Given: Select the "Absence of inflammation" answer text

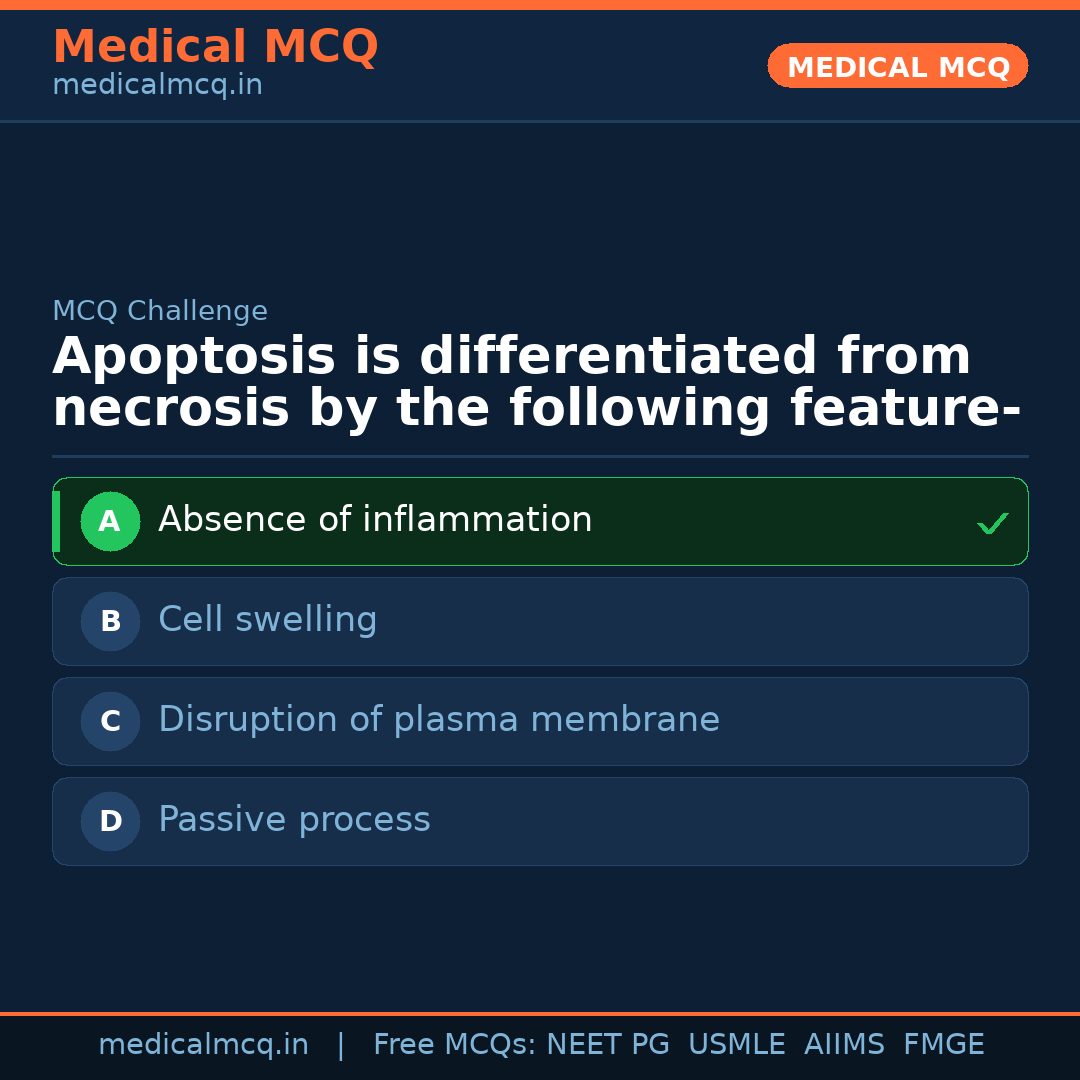Looking at the screenshot, I should pos(375,520).
